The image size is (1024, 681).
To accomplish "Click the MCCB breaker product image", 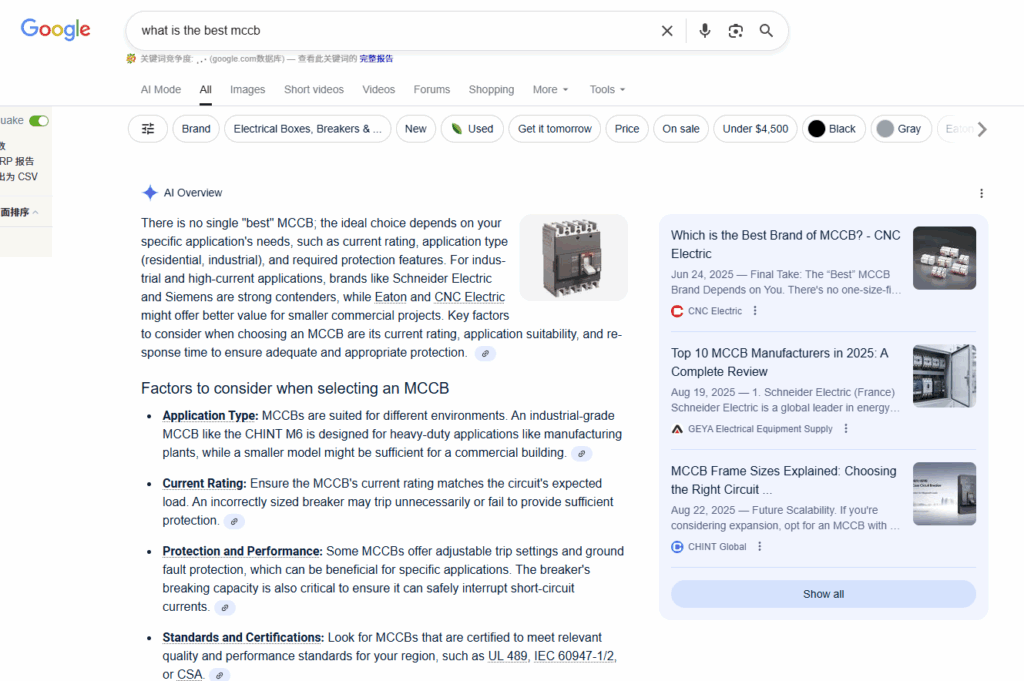I will coord(573,257).
